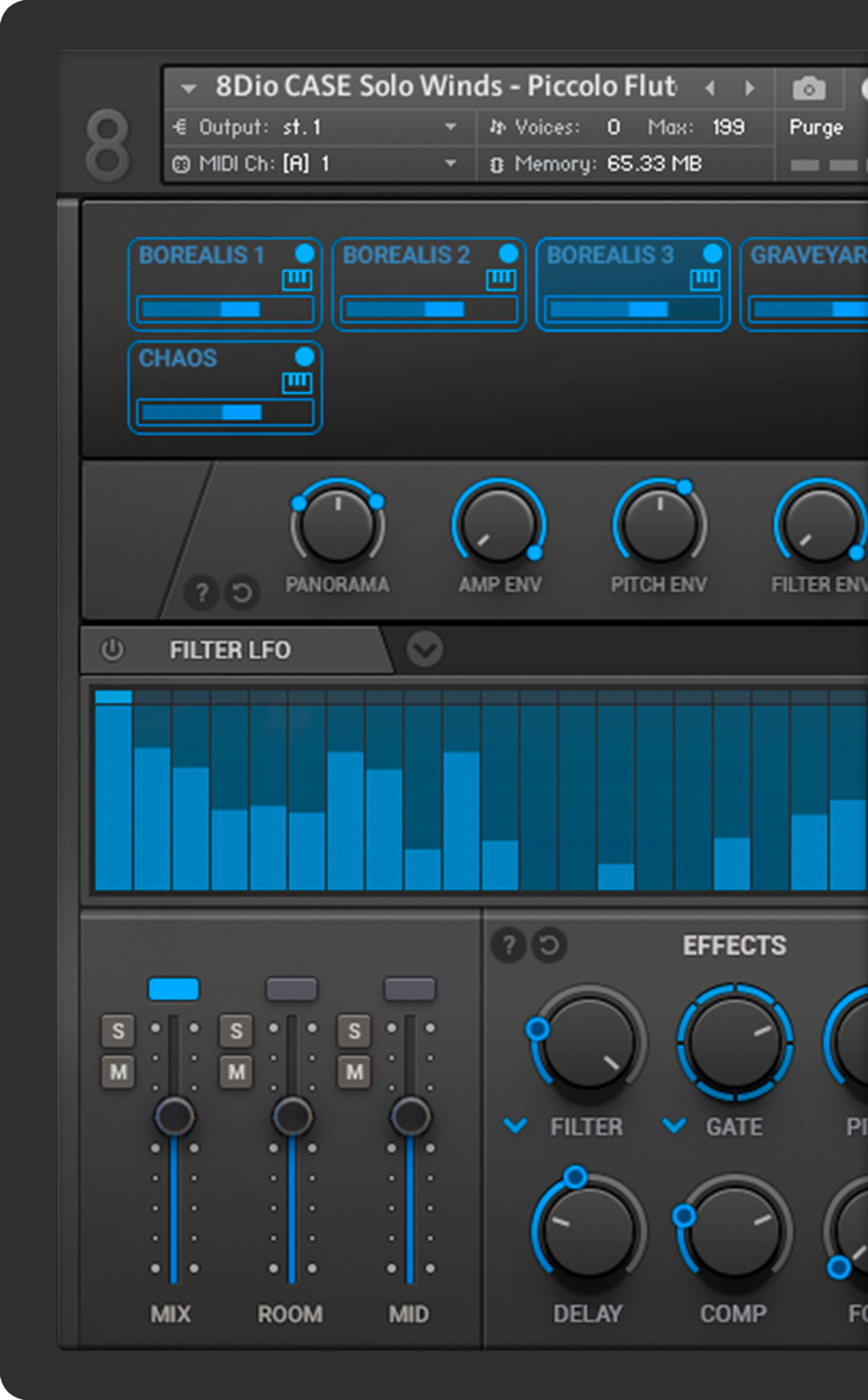This screenshot has height=1400, width=868.
Task: Solo the MIX channel
Action: 118,1031
